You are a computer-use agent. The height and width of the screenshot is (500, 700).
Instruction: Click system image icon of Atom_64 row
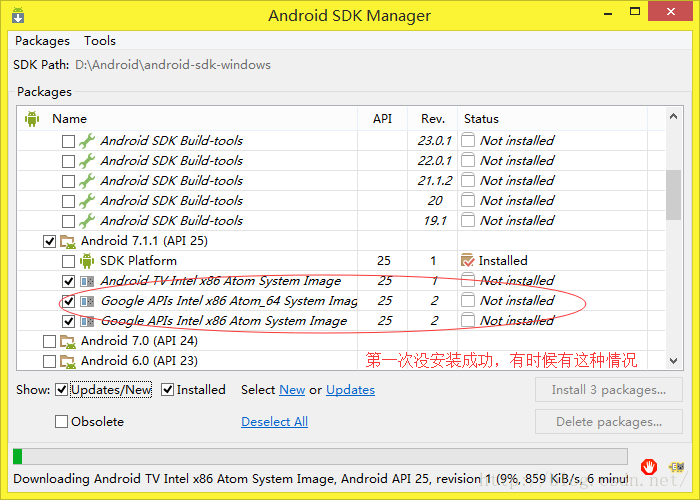pyautogui.click(x=87, y=302)
